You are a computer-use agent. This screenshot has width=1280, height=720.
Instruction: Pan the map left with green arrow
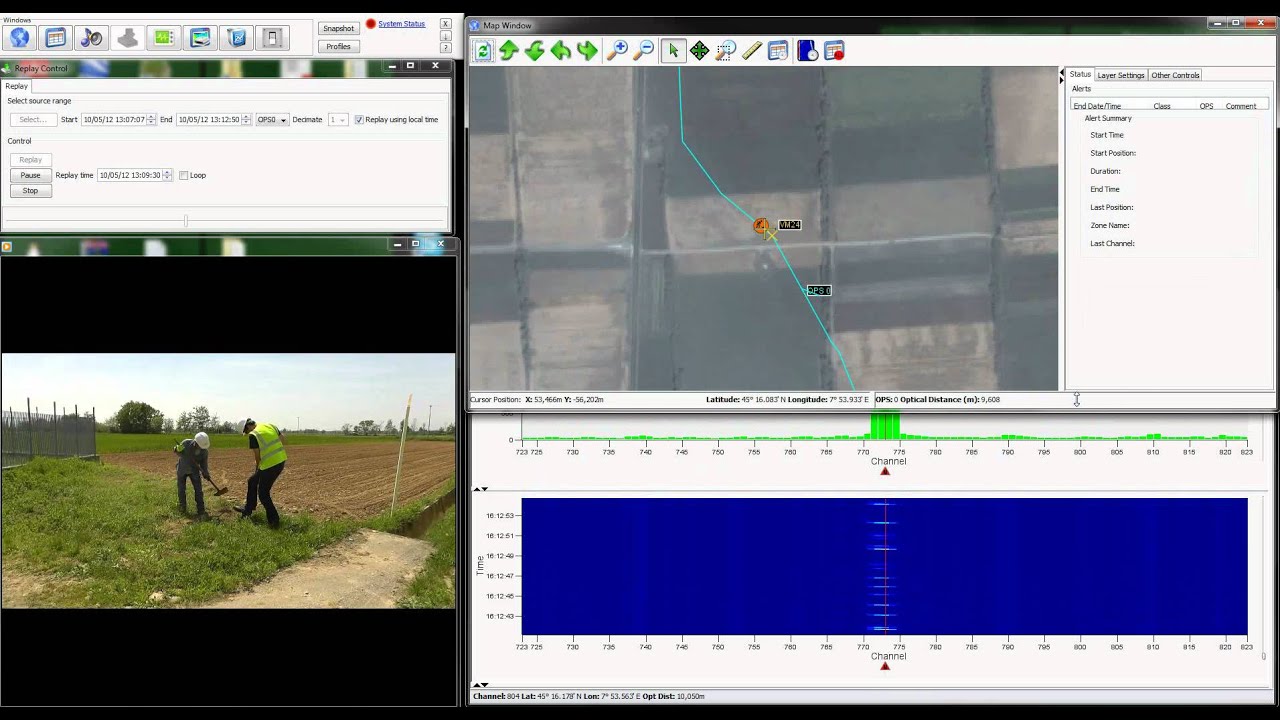[x=561, y=50]
